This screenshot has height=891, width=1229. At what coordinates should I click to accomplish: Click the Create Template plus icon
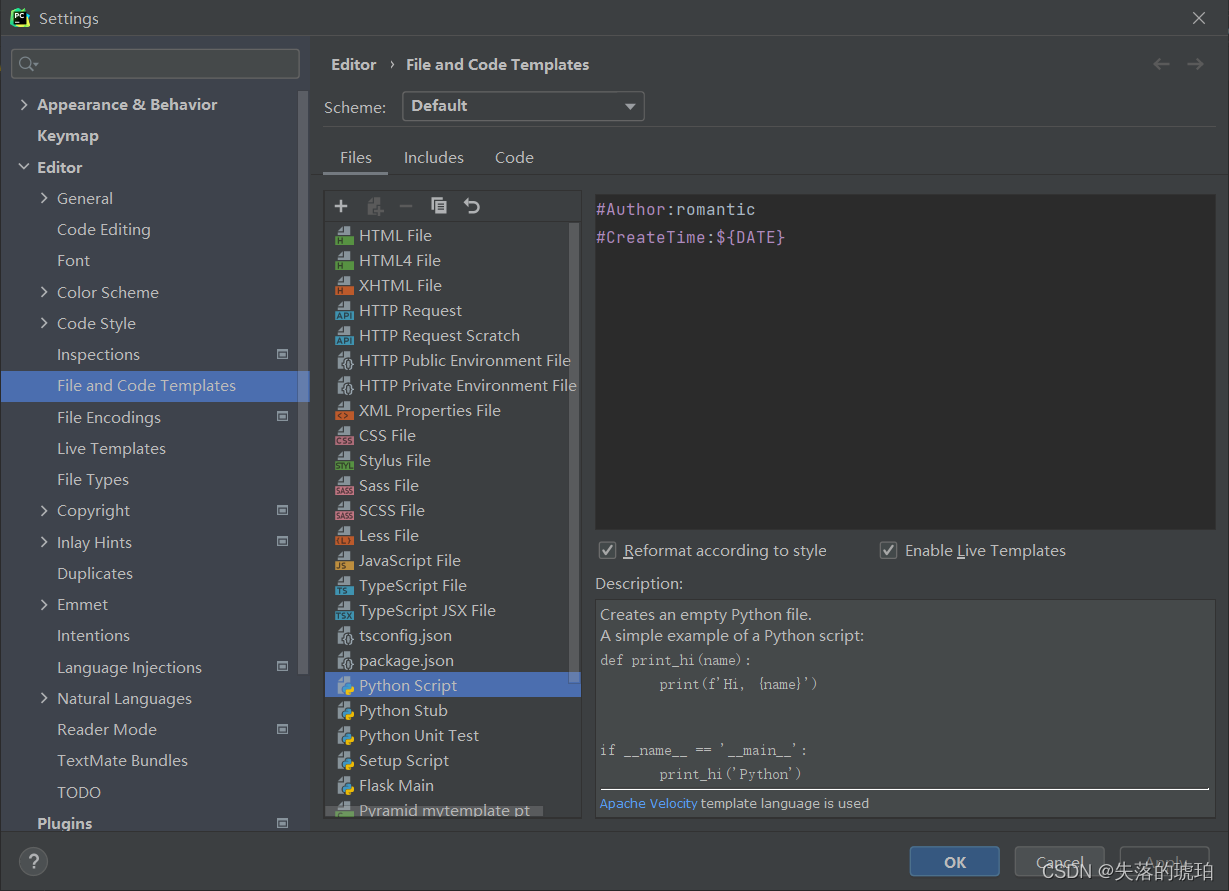341,206
